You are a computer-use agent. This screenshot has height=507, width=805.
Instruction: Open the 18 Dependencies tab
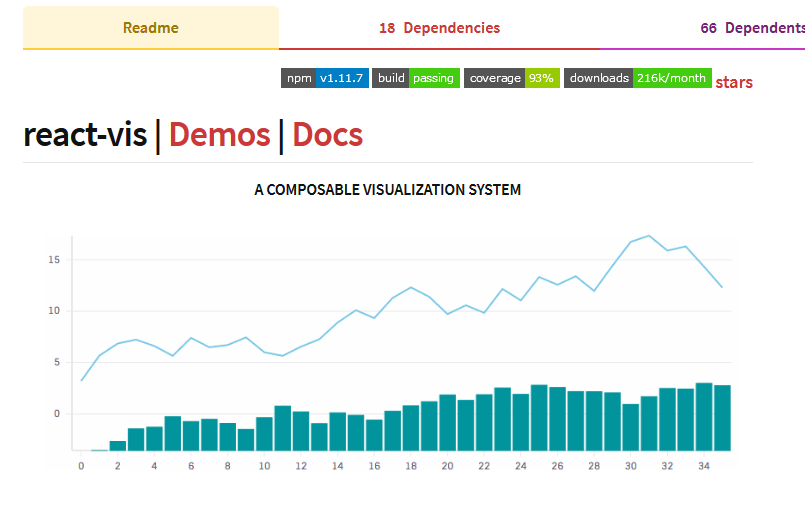(x=439, y=28)
